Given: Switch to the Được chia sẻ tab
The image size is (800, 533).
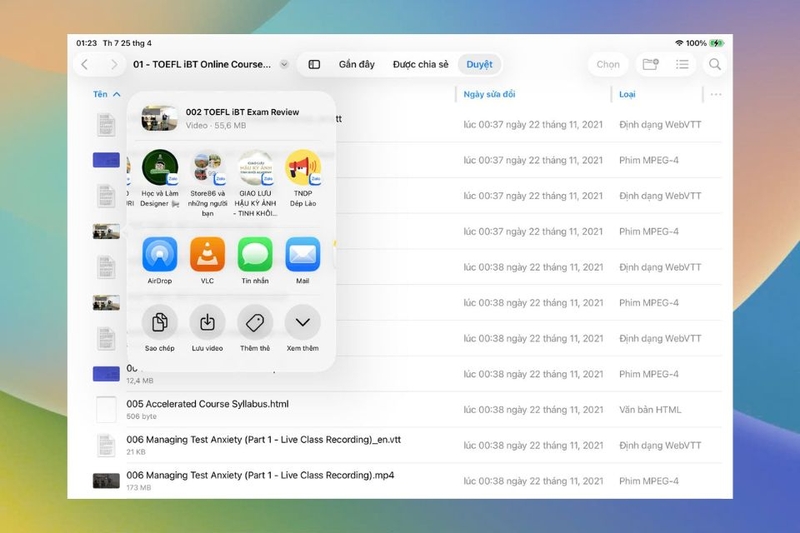Looking at the screenshot, I should [420, 64].
